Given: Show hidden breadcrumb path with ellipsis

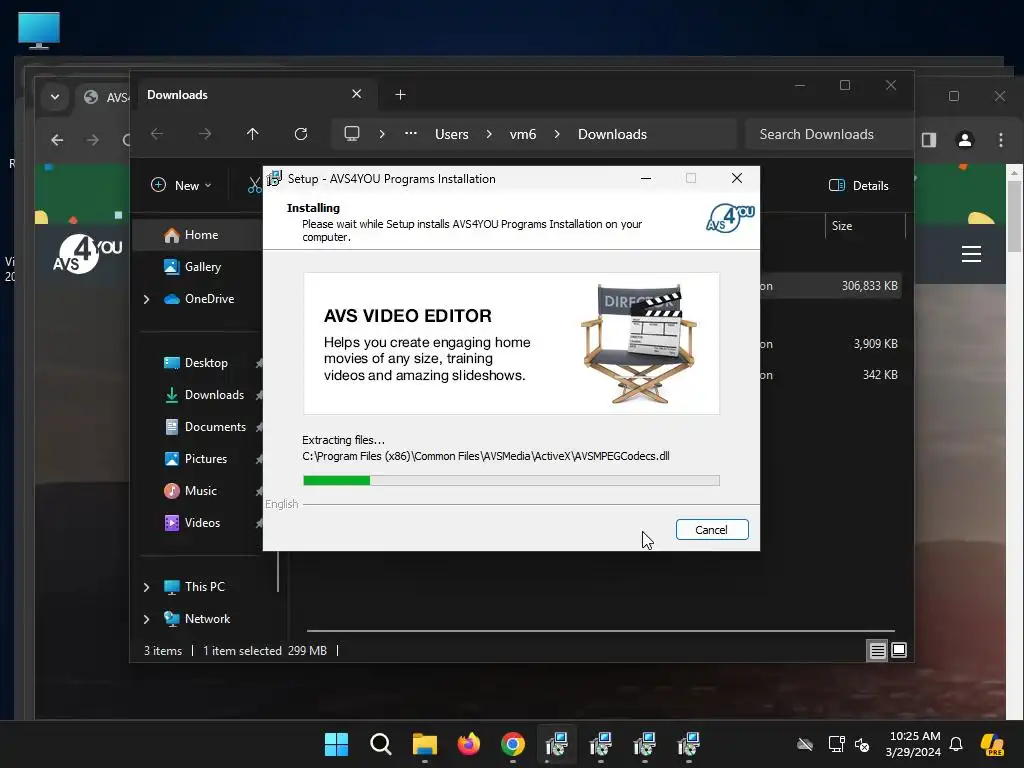Looking at the screenshot, I should point(411,133).
